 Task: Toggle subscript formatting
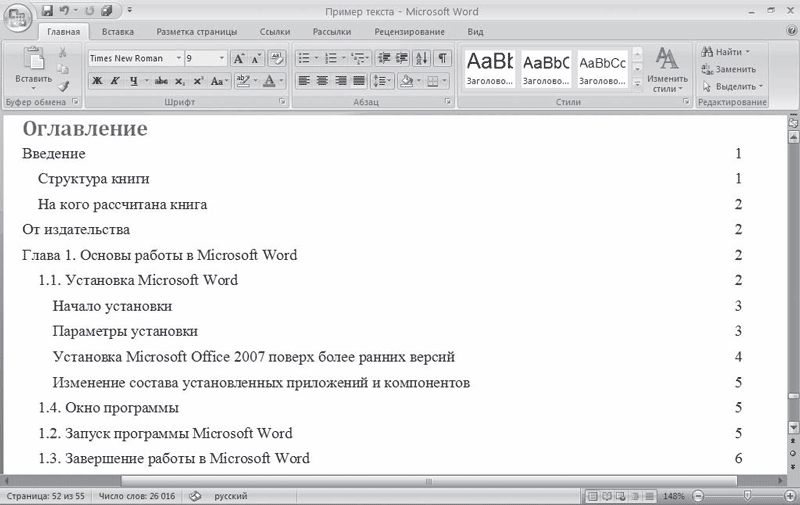180,81
